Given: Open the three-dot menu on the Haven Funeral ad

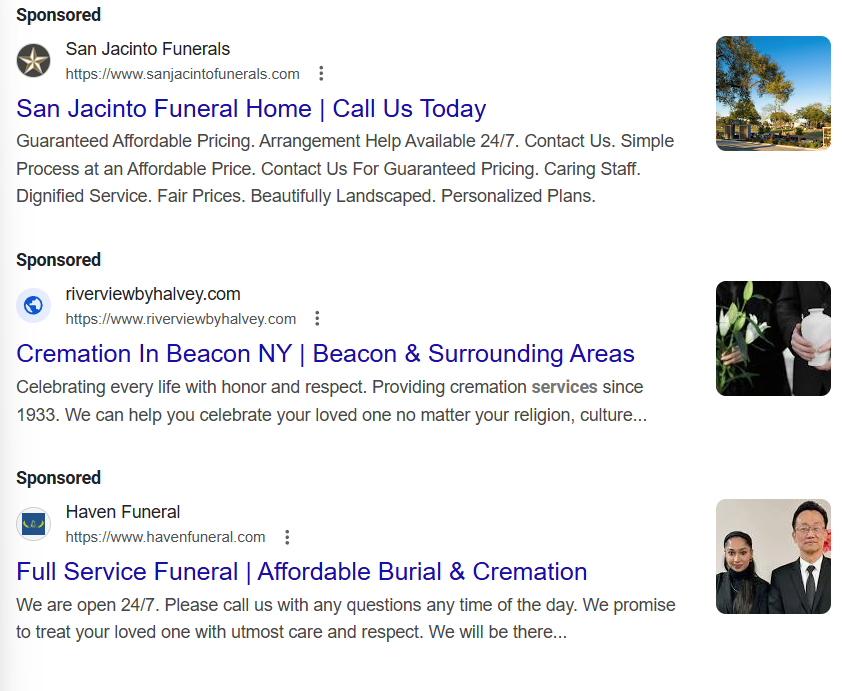Looking at the screenshot, I should (x=287, y=536).
